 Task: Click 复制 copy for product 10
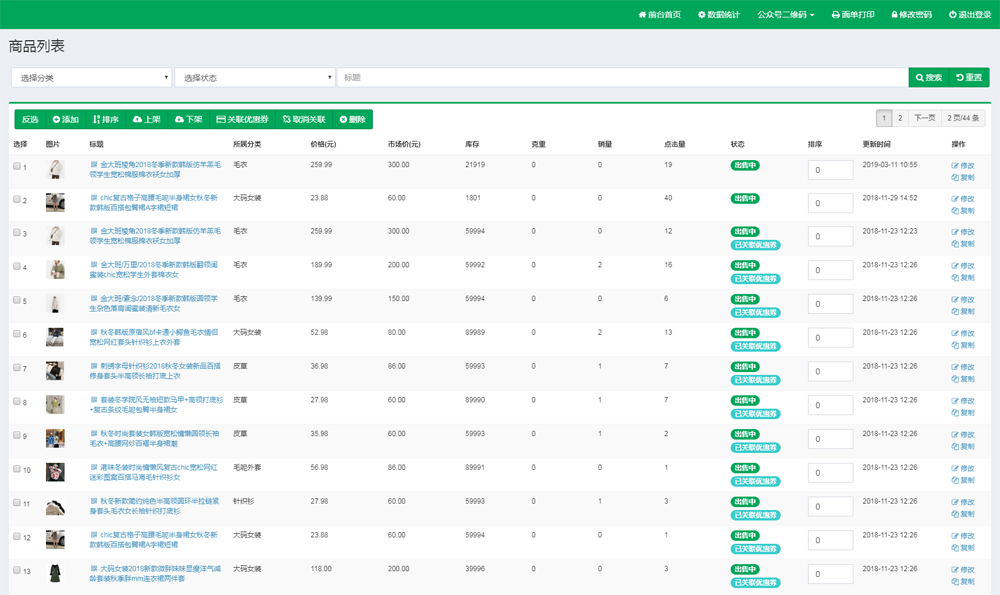963,481
